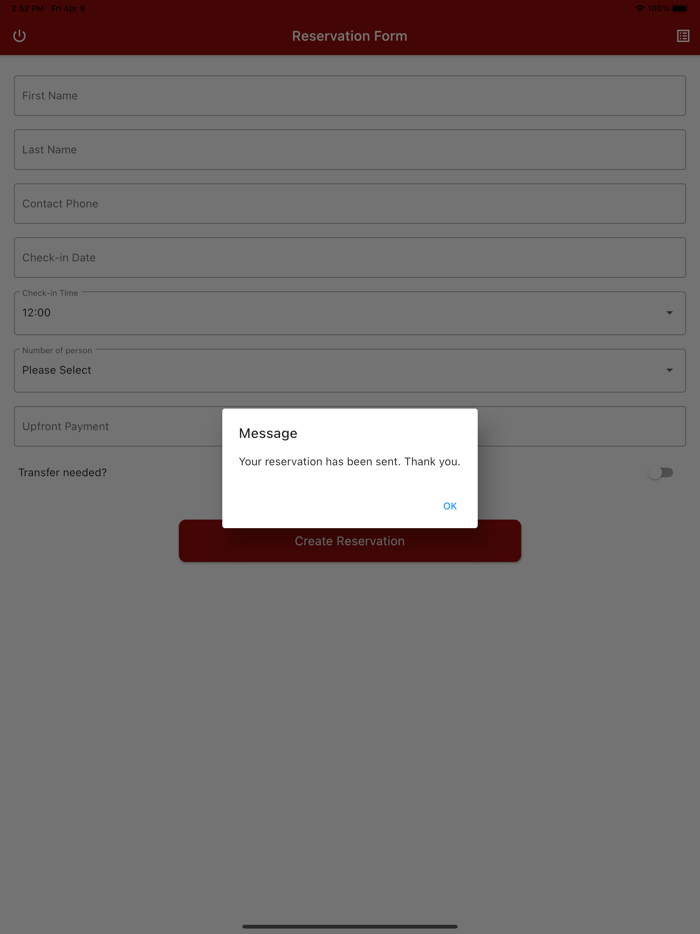Viewport: 700px width, 934px height.
Task: Tap the battery status icon
Action: coord(680,8)
